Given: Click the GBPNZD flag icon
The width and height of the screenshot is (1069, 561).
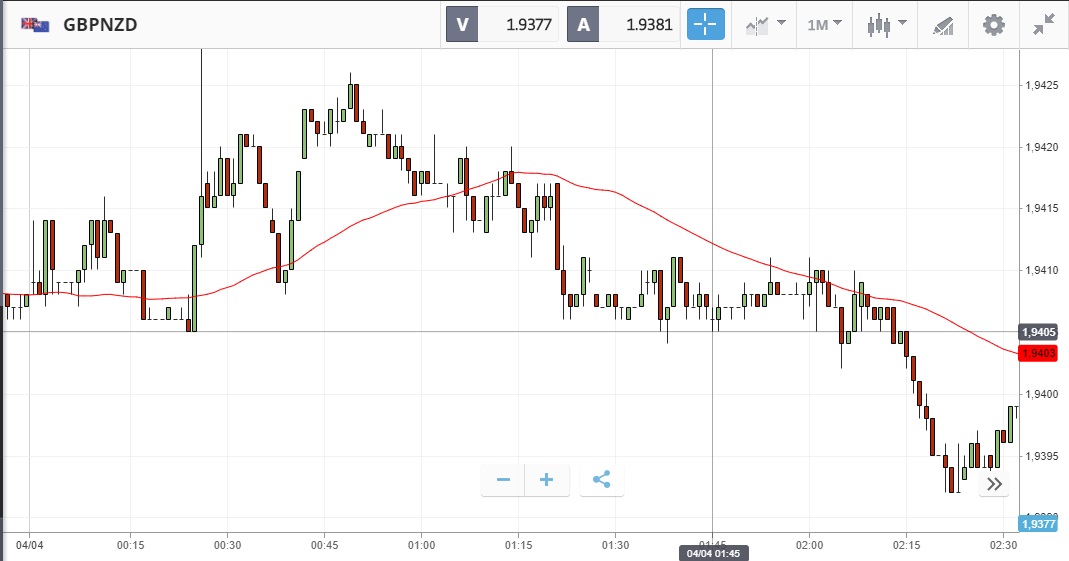Looking at the screenshot, I should [x=36, y=25].
